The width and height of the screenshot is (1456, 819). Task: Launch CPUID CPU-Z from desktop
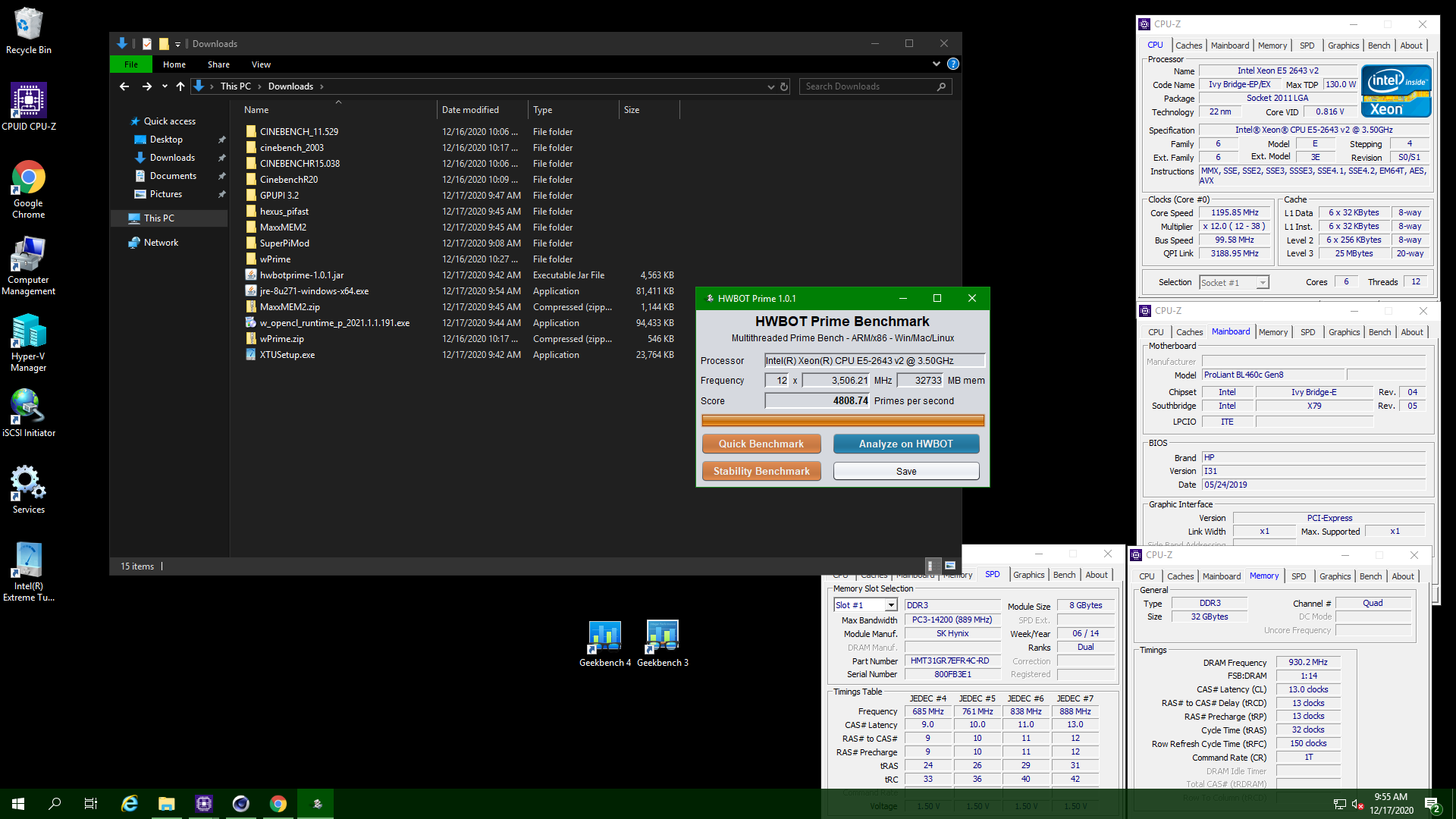click(x=28, y=106)
